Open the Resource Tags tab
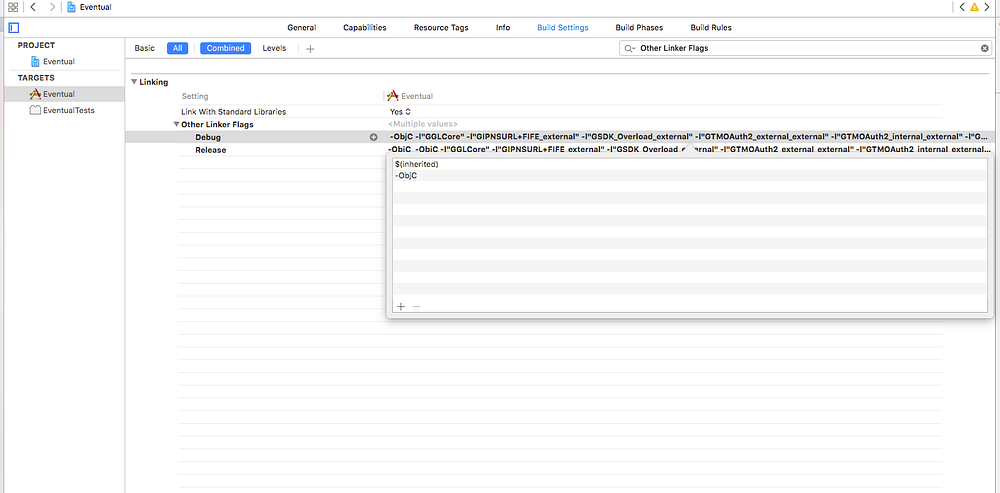This screenshot has width=1000, height=493. (x=441, y=28)
